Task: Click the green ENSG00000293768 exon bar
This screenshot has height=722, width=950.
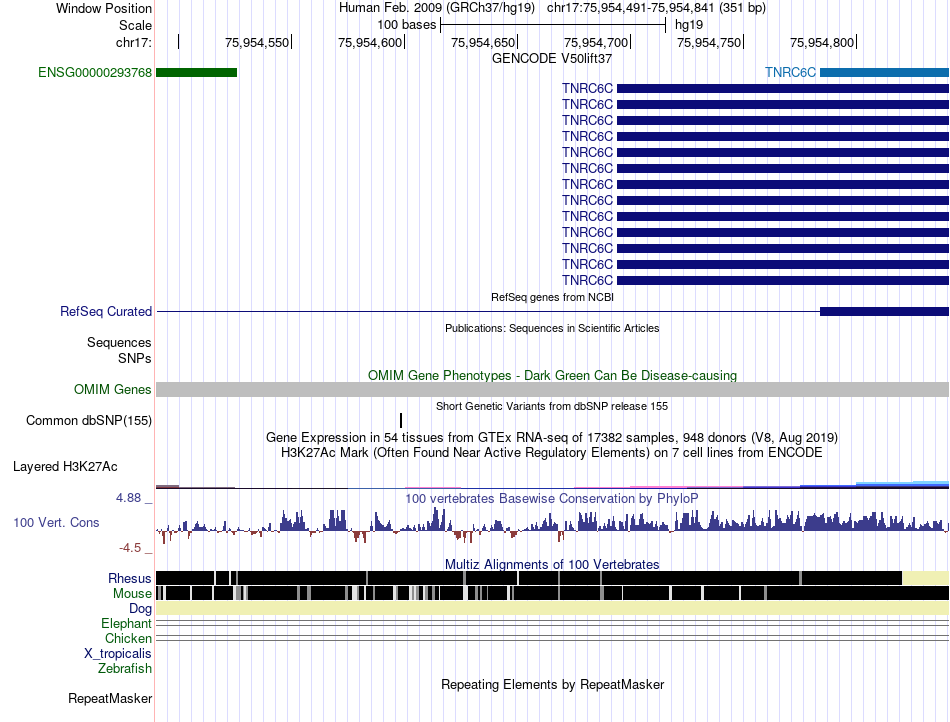Action: 196,73
